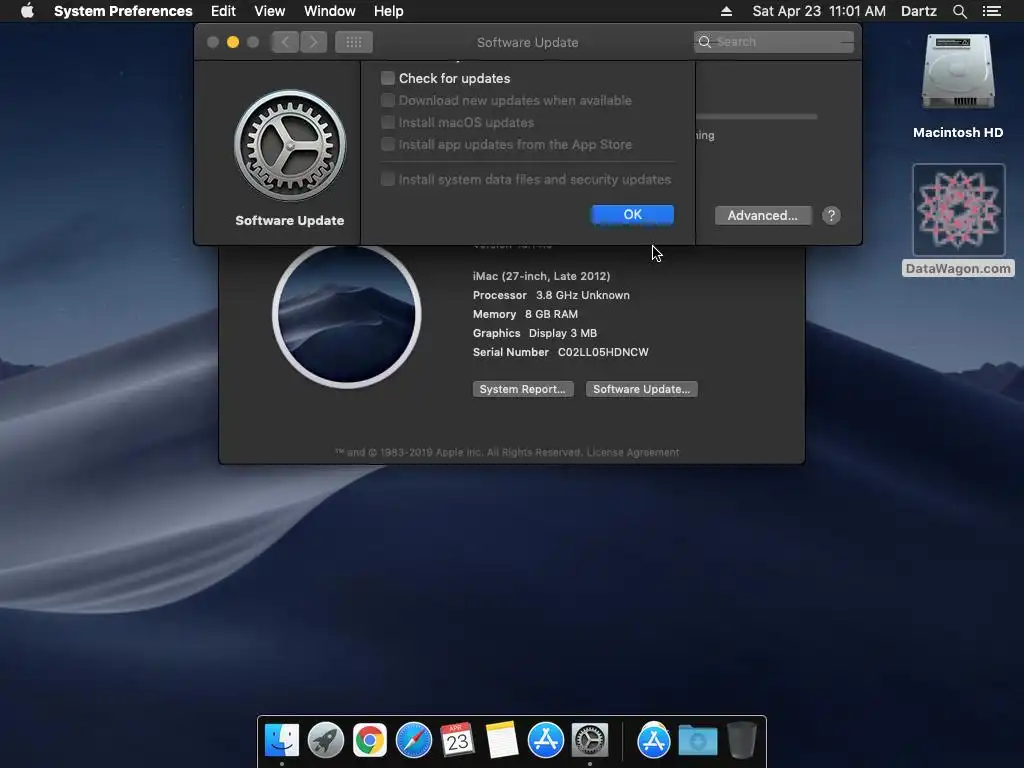The image size is (1024, 768).
Task: Open Notes from the Dock
Action: (502, 741)
